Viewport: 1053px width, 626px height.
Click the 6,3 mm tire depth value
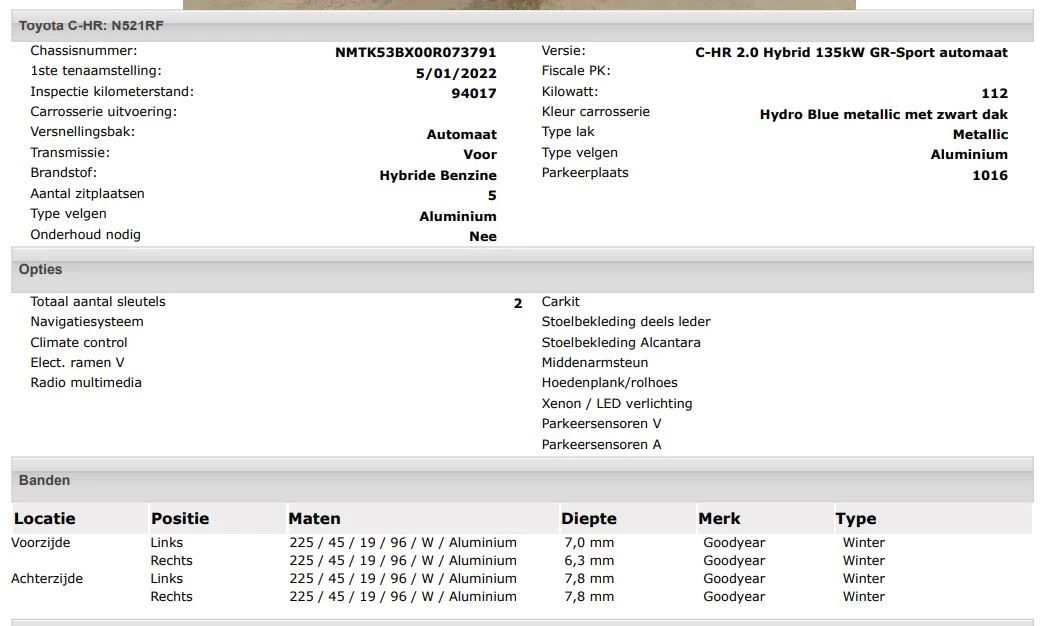click(589, 561)
